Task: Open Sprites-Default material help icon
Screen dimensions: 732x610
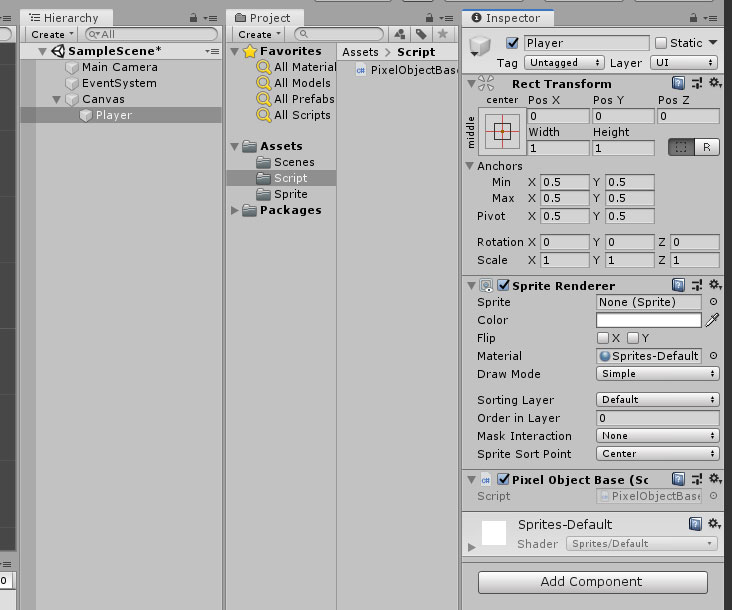Action: pos(695,524)
